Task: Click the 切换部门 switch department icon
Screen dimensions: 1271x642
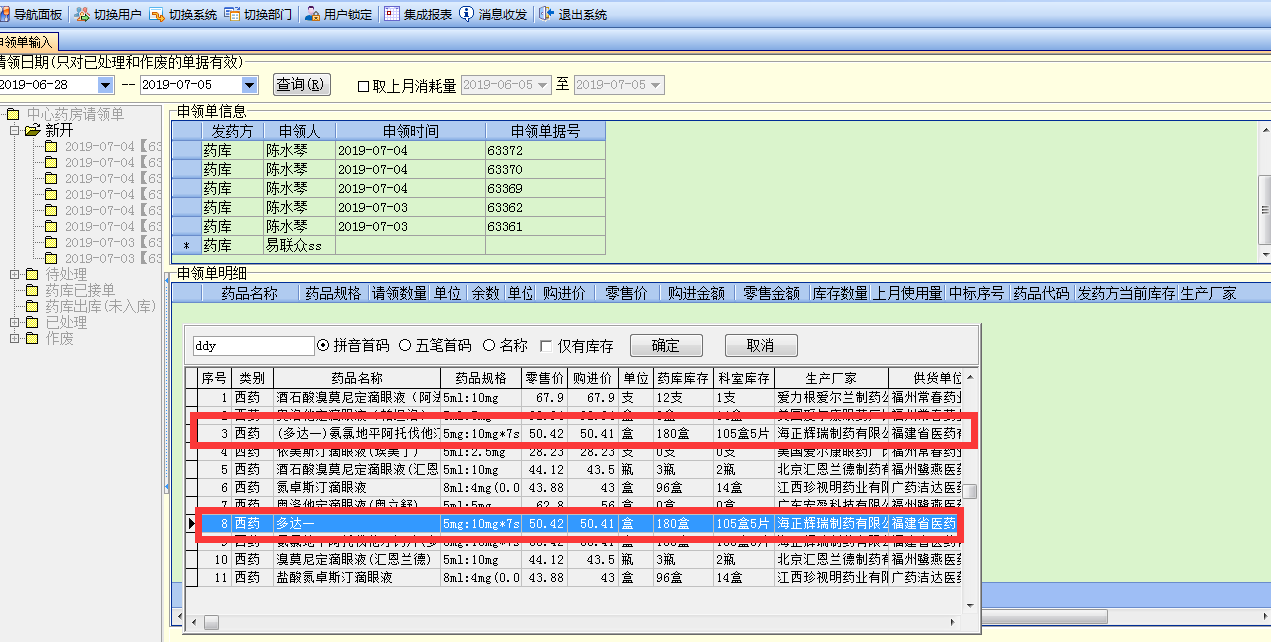Action: tap(232, 15)
